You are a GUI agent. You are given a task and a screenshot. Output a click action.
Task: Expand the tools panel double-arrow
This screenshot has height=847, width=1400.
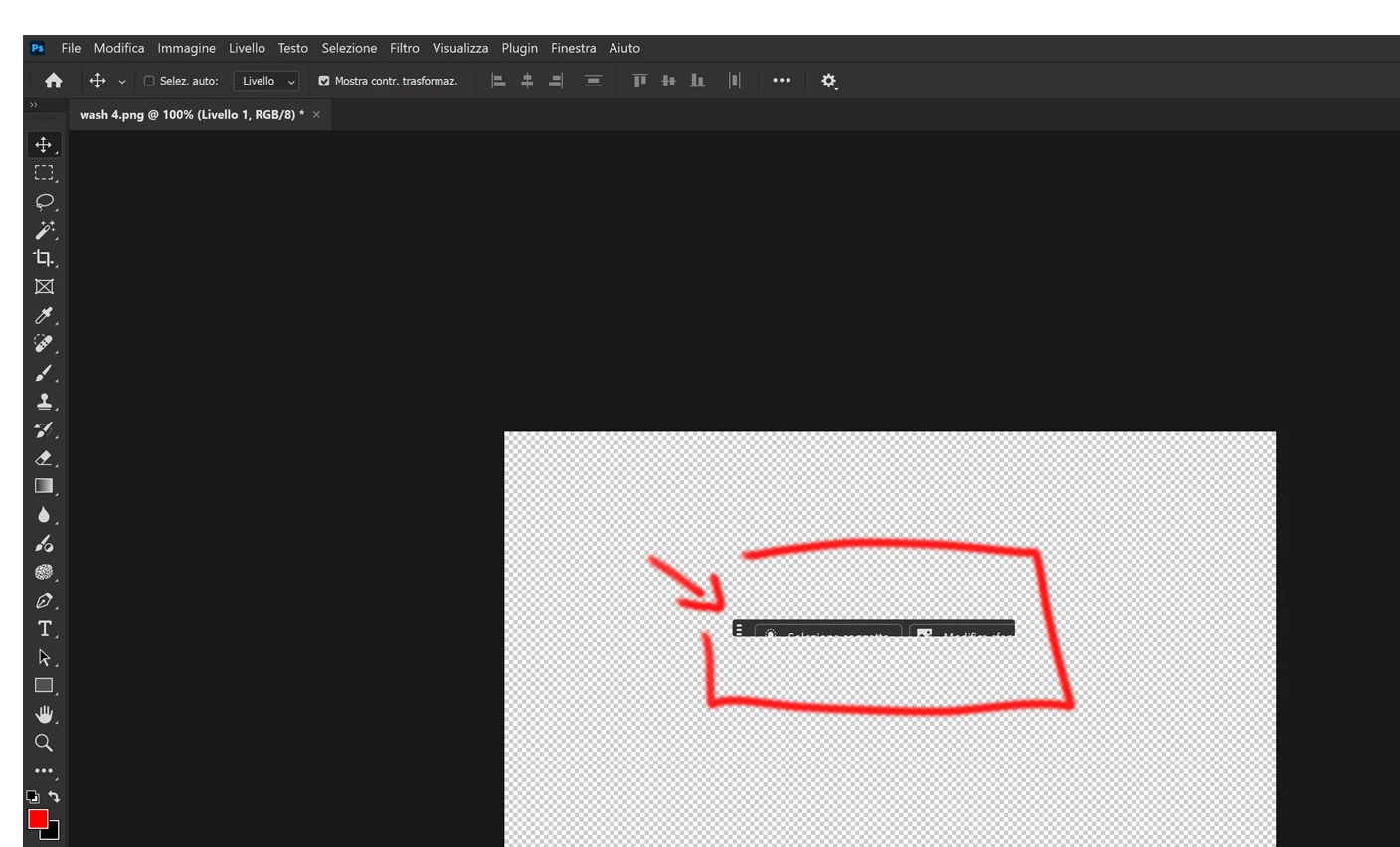(33, 104)
